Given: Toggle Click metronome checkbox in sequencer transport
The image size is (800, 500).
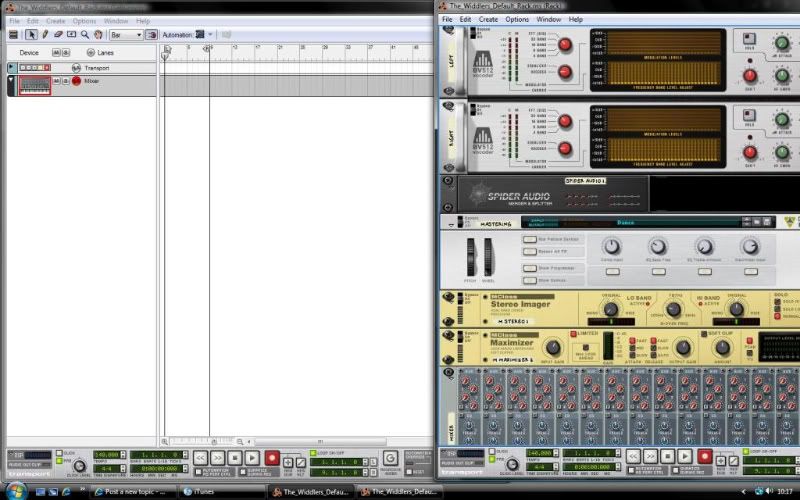Looking at the screenshot, I should [59, 453].
